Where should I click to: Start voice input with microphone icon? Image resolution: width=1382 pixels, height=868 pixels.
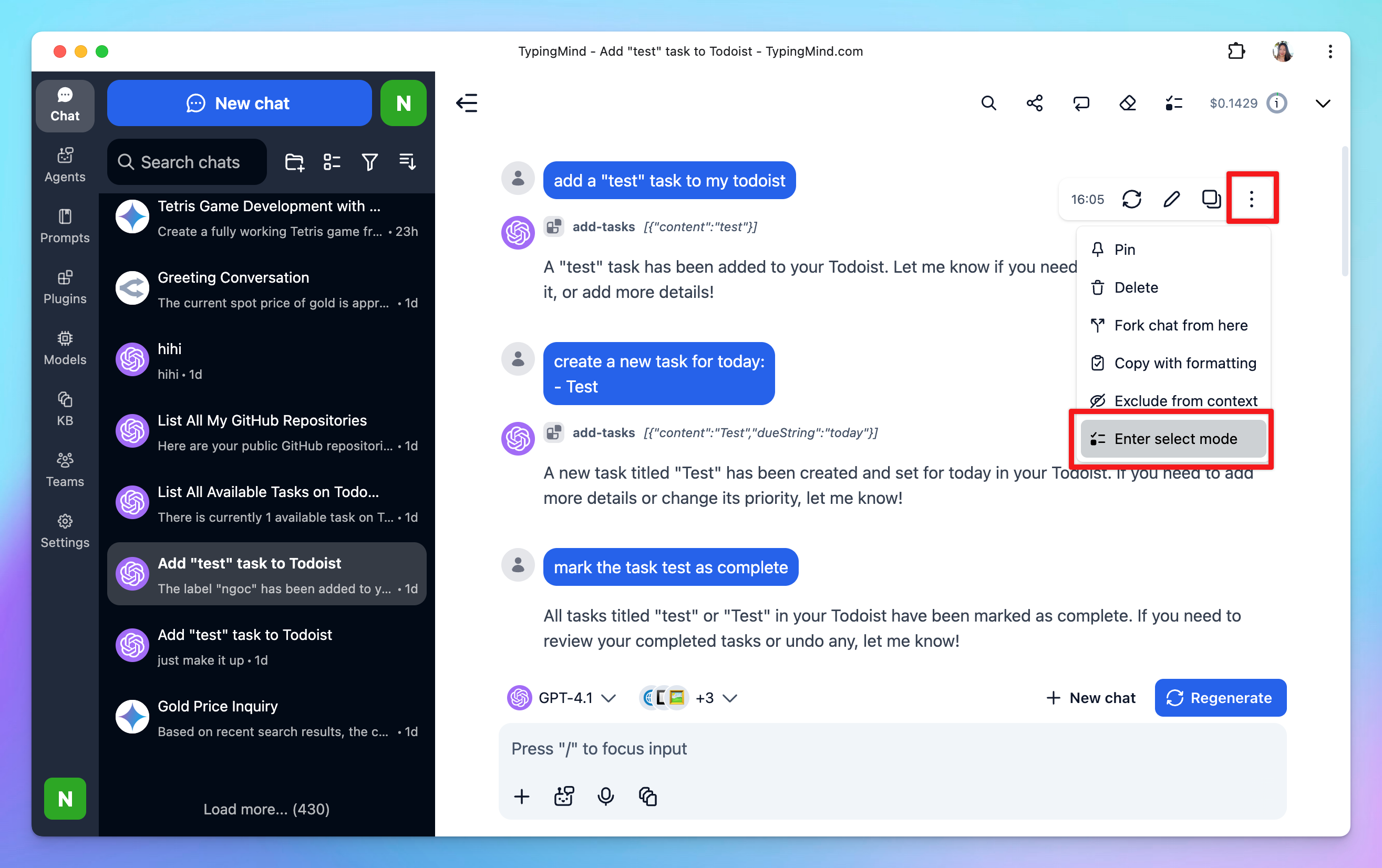(x=605, y=797)
